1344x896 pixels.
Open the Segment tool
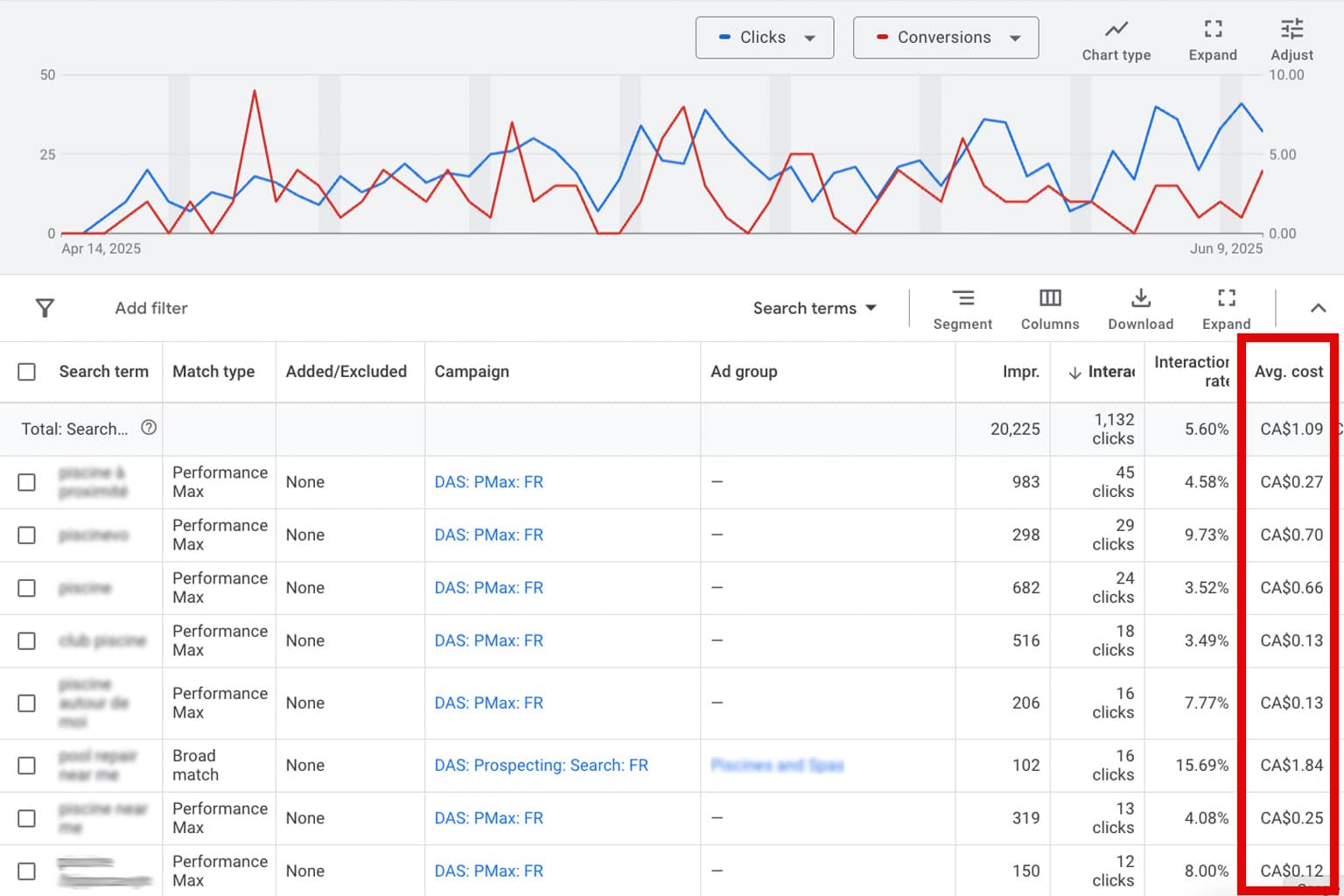pyautogui.click(x=962, y=309)
